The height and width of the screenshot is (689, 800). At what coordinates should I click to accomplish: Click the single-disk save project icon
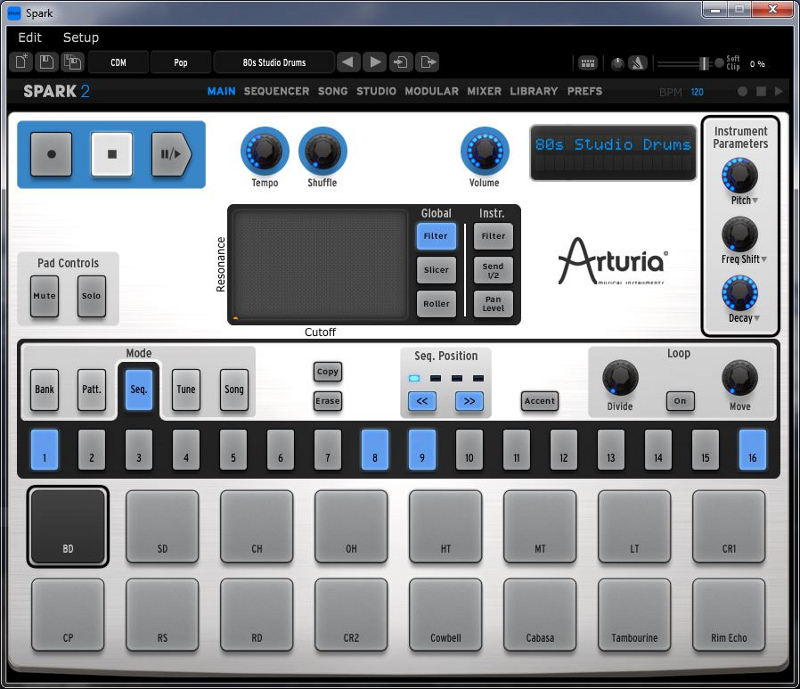click(46, 62)
